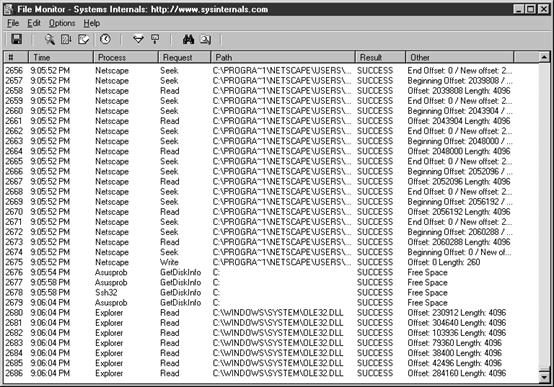The height and width of the screenshot is (387, 554).
Task: Clear the display with the eraser icon
Action: [84, 39]
